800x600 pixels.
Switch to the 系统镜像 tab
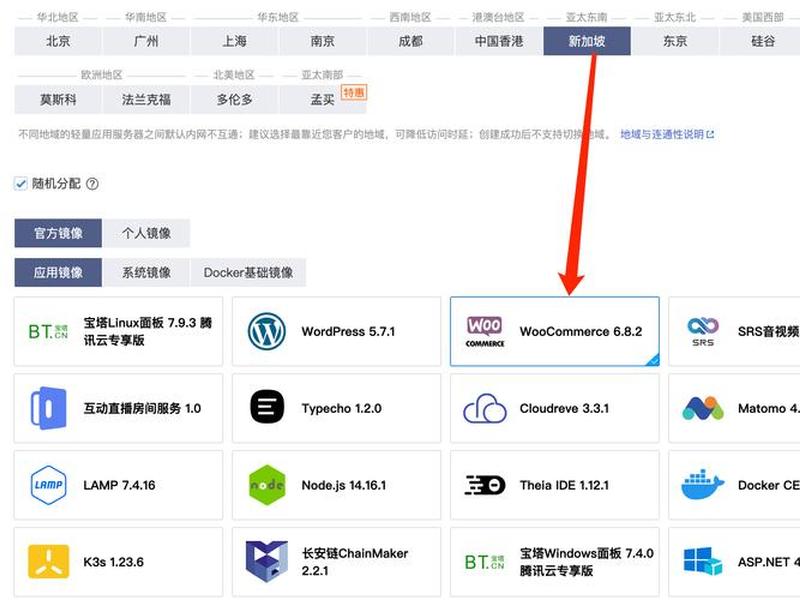[x=146, y=272]
